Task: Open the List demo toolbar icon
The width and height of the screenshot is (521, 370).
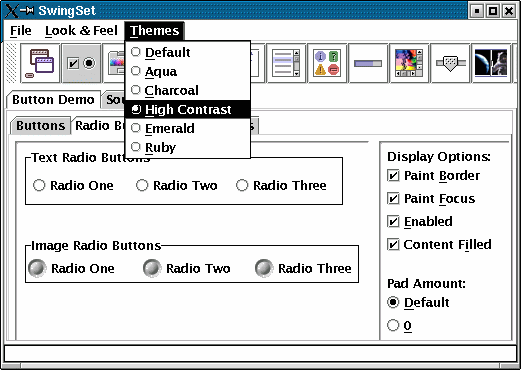Action: pyautogui.click(x=286, y=63)
